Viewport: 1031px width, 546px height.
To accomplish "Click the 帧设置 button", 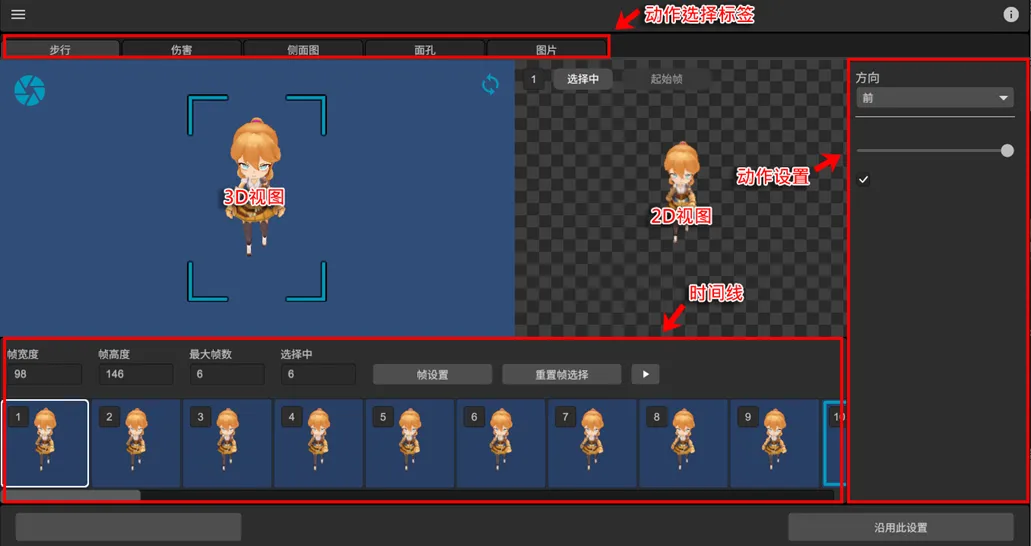I will coord(432,374).
